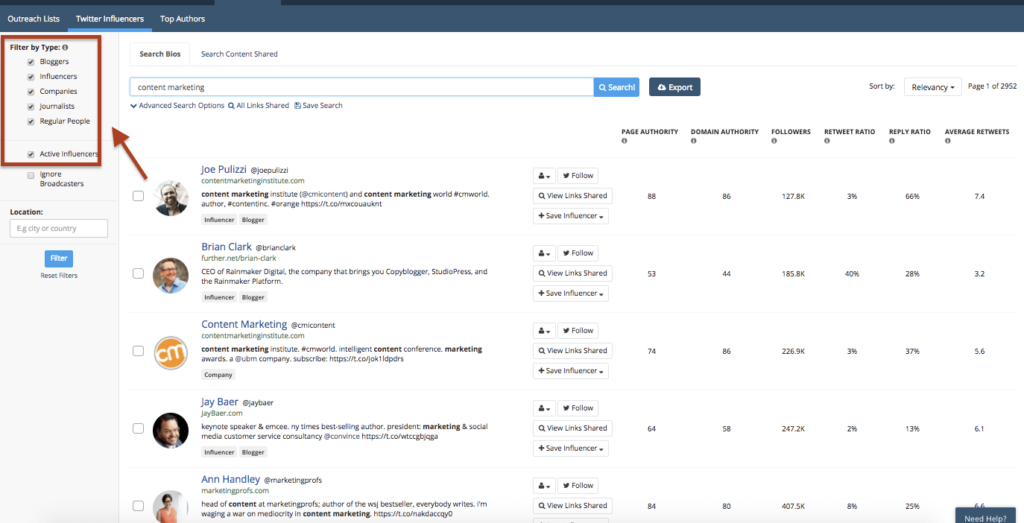Export results with the Export button

point(675,87)
